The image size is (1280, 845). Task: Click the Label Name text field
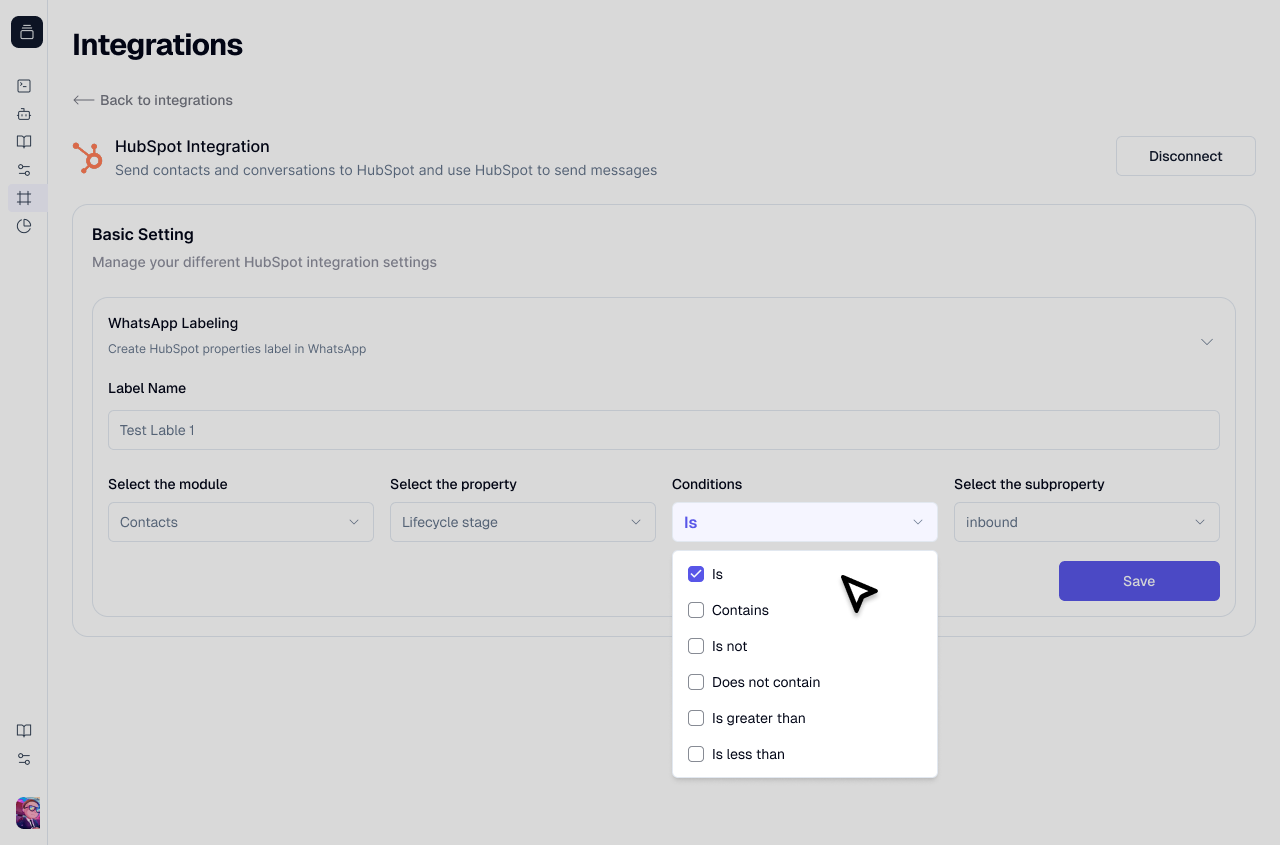[x=663, y=430]
